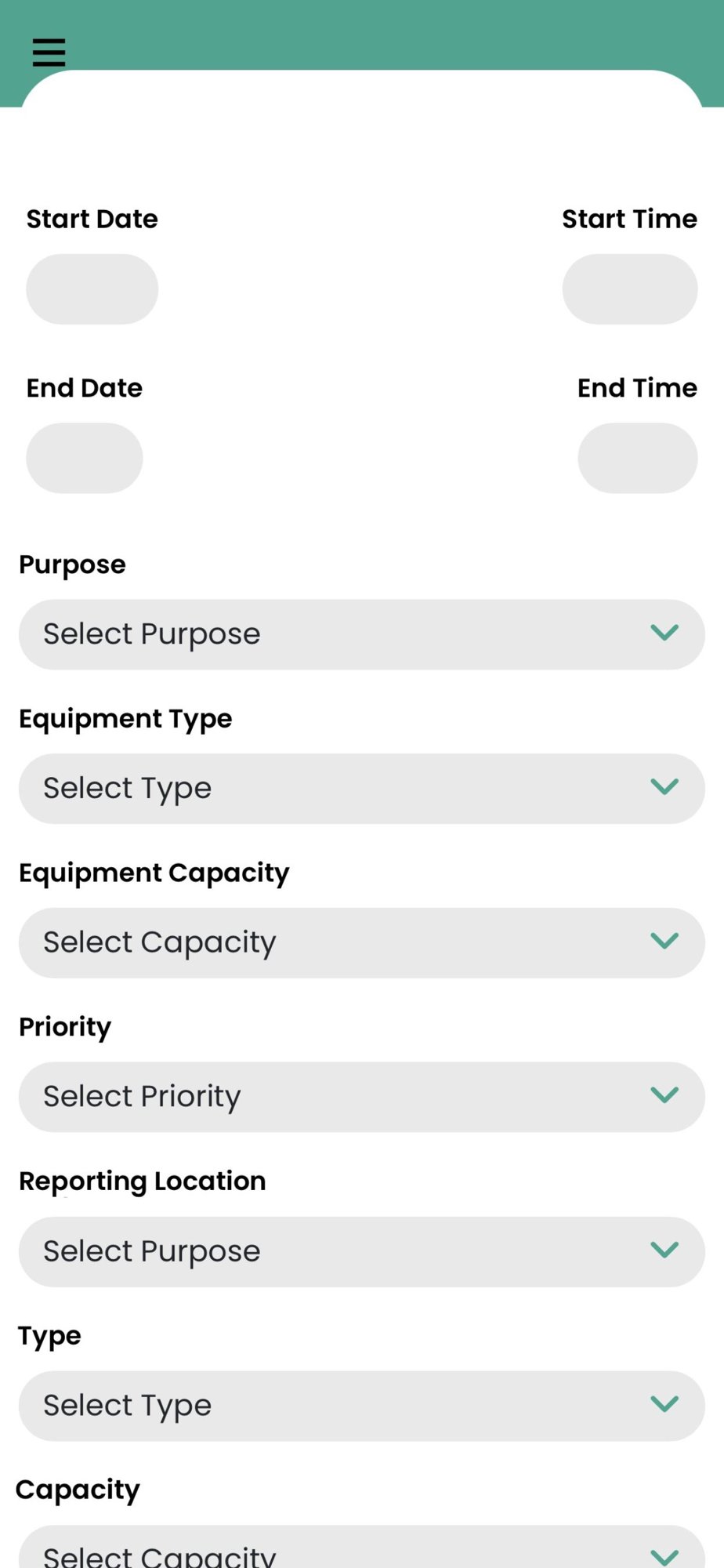Viewport: 724px width, 1568px height.
Task: Tap the bottom Capacity chevron icon
Action: 664,1557
